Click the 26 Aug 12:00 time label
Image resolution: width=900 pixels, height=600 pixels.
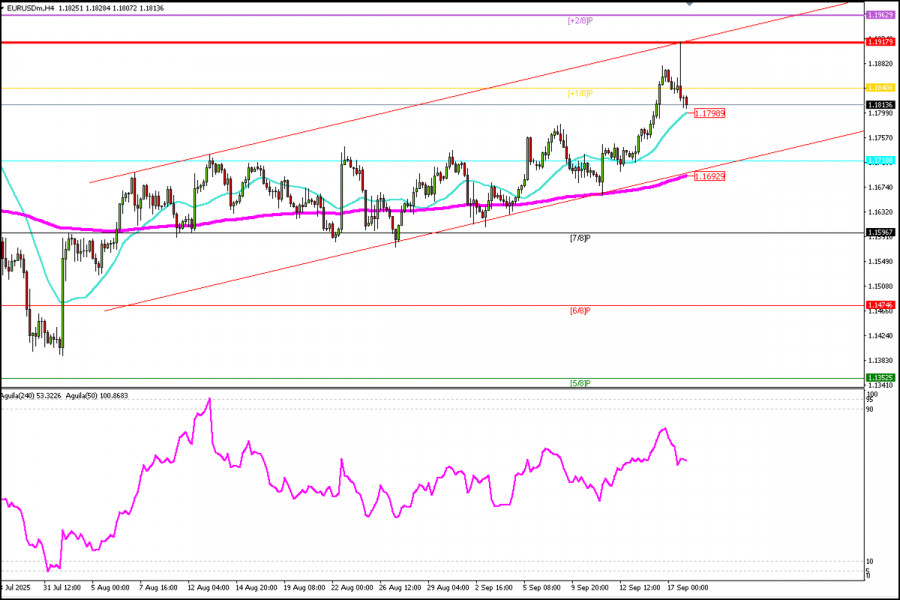[x=401, y=588]
